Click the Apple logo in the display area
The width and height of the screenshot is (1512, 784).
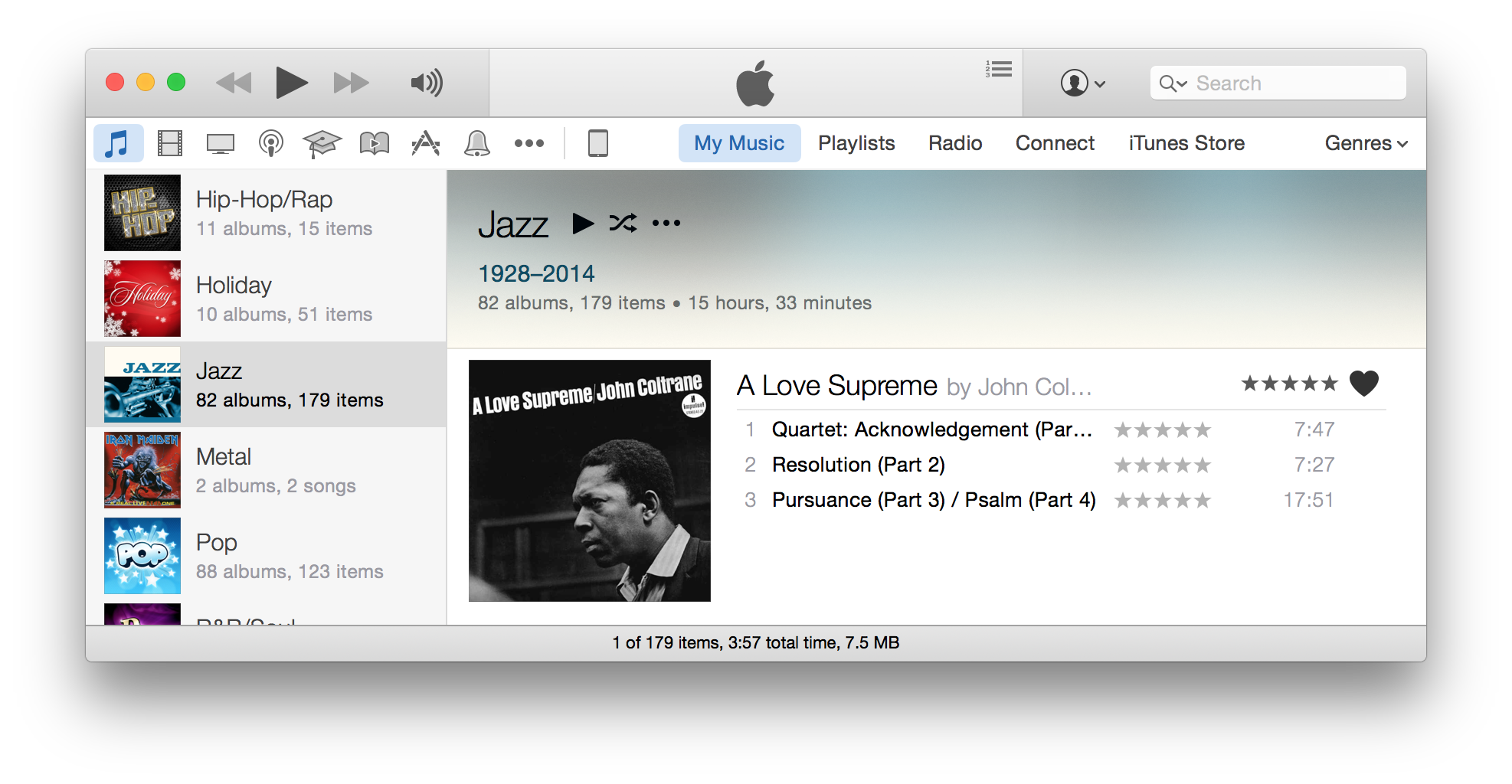point(755,83)
